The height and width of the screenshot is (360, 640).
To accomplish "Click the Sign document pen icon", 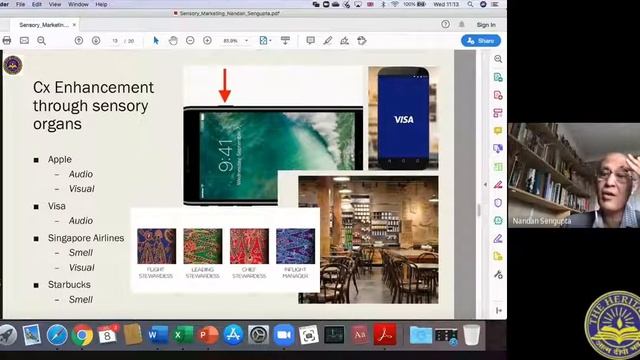I will tap(344, 40).
